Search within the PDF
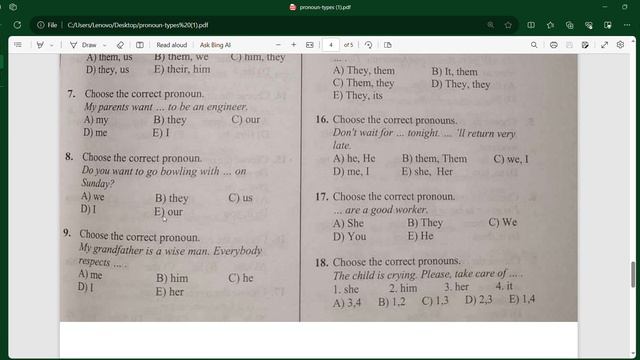 (534, 45)
